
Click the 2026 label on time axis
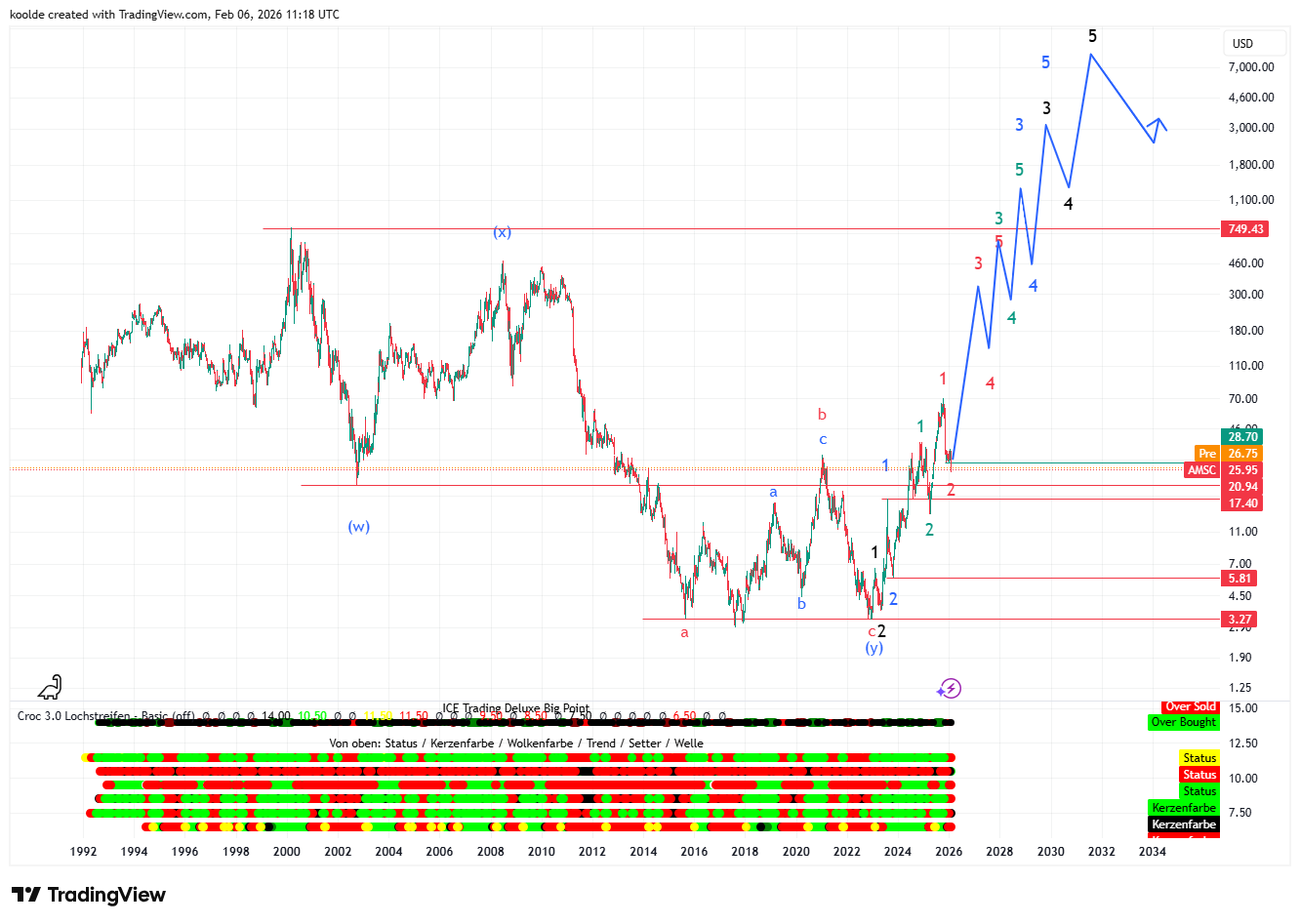coord(948,852)
